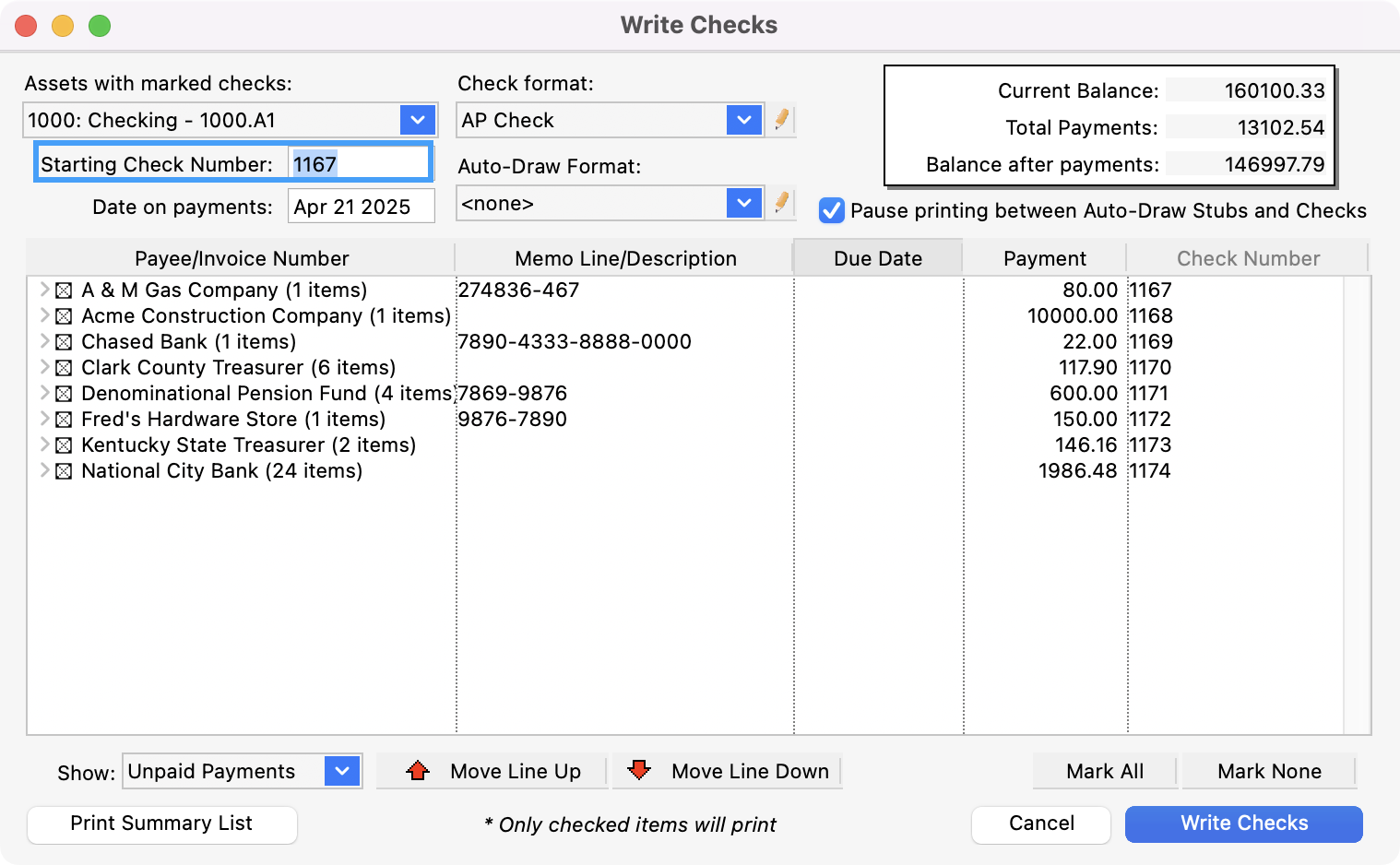The height and width of the screenshot is (865, 1400).
Task: Sort by the Due Date column header
Action: (x=877, y=258)
